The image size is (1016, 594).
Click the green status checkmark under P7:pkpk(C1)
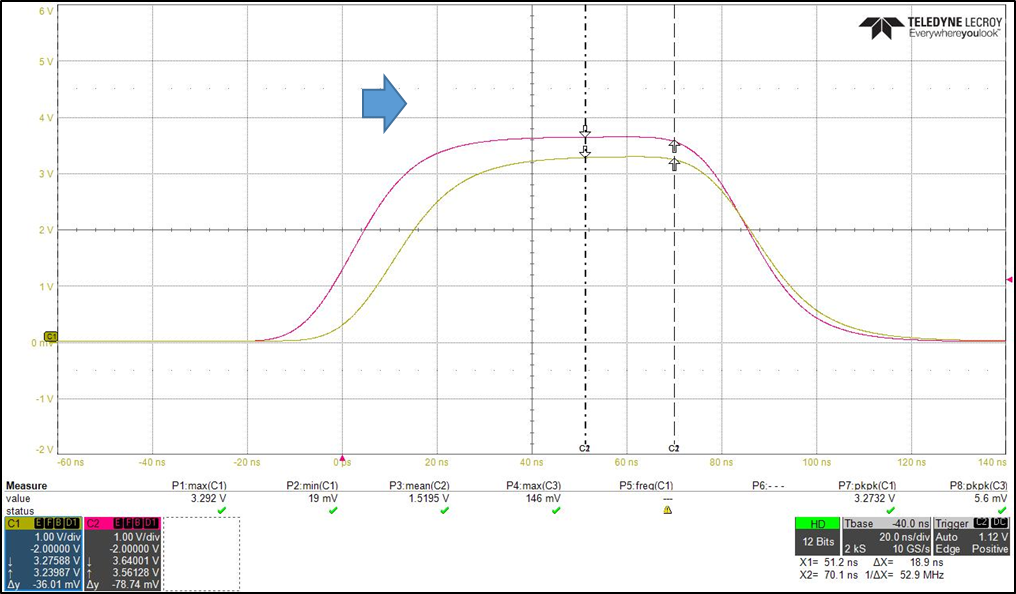point(890,510)
